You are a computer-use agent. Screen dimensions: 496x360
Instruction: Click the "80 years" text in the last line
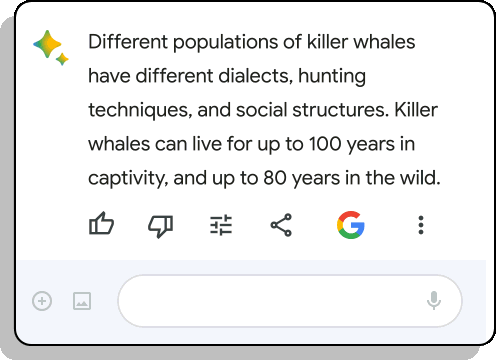[x=302, y=178]
